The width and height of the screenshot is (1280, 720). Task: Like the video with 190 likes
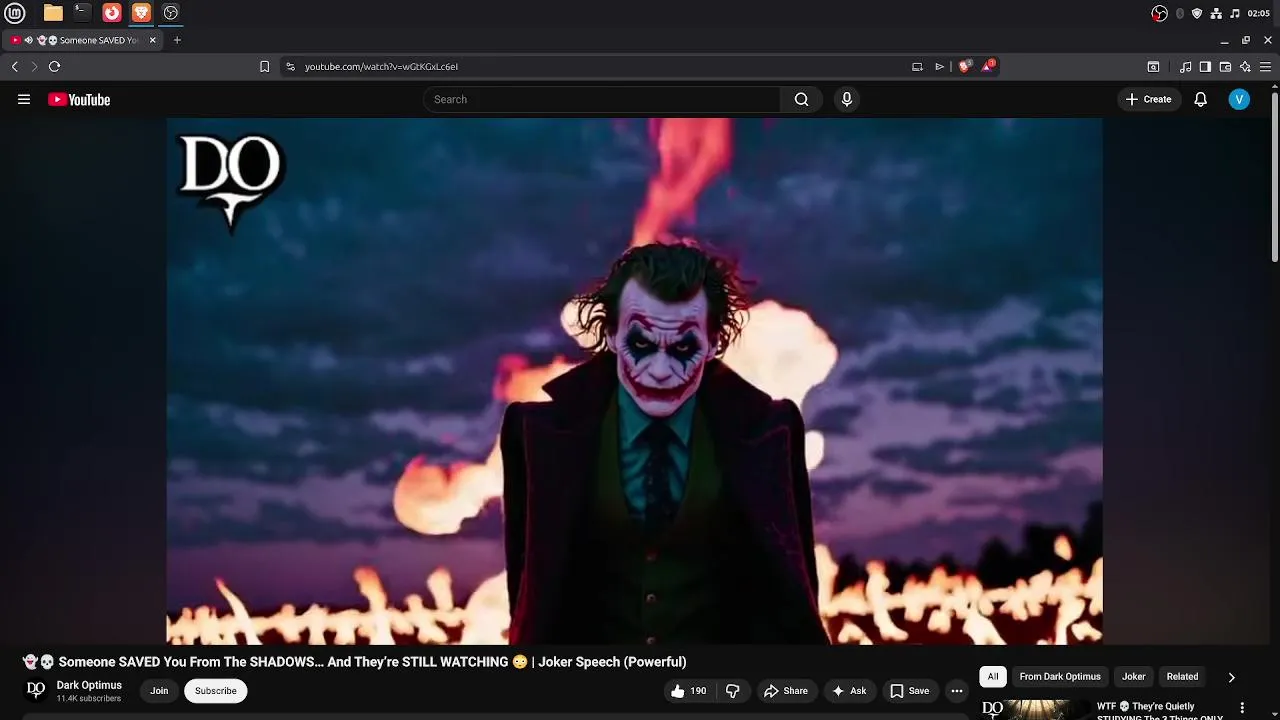pyautogui.click(x=689, y=691)
